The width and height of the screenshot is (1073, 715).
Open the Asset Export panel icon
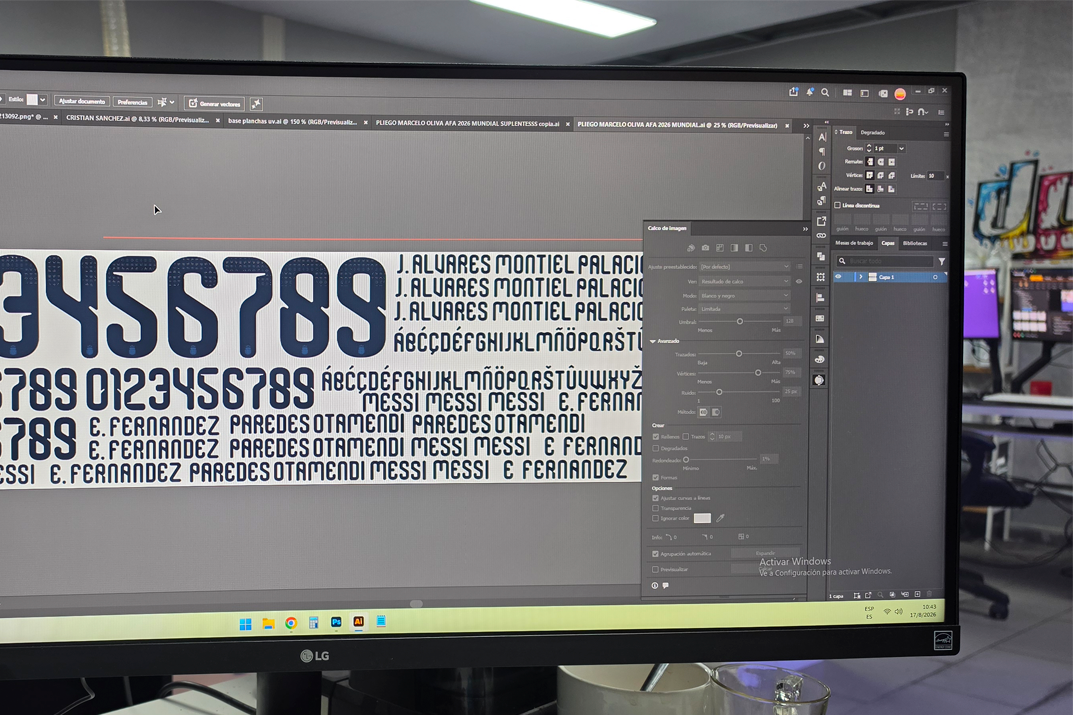(821, 221)
